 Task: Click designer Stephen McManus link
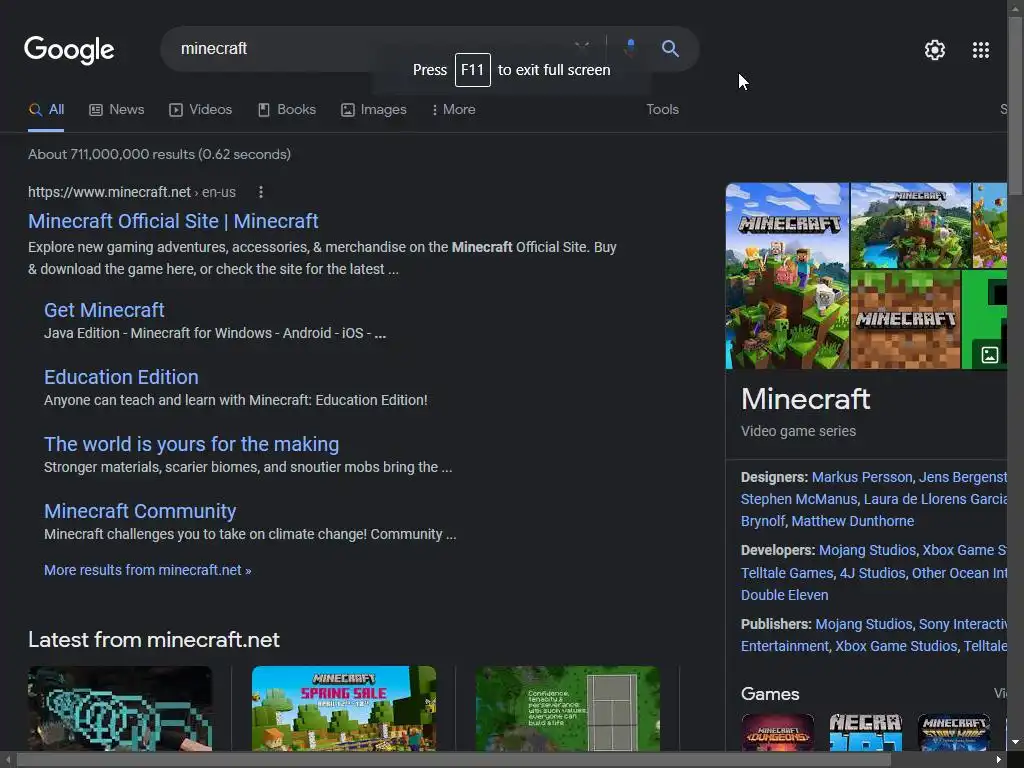click(799, 499)
